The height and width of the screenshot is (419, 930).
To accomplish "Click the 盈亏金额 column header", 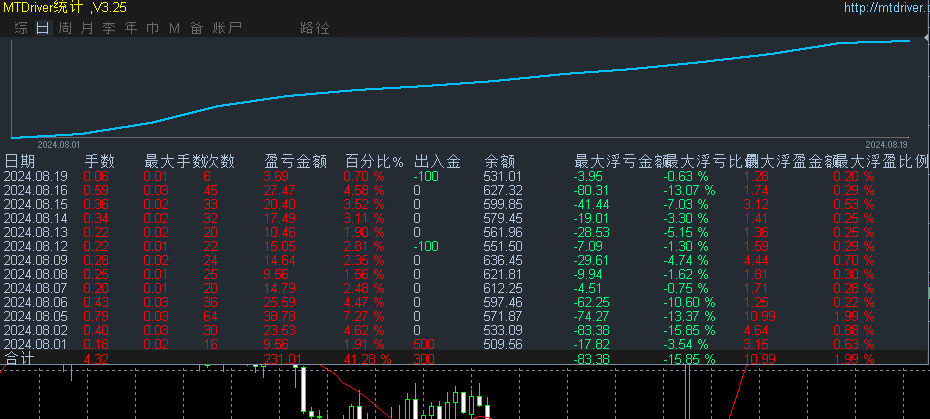I will [x=295, y=161].
